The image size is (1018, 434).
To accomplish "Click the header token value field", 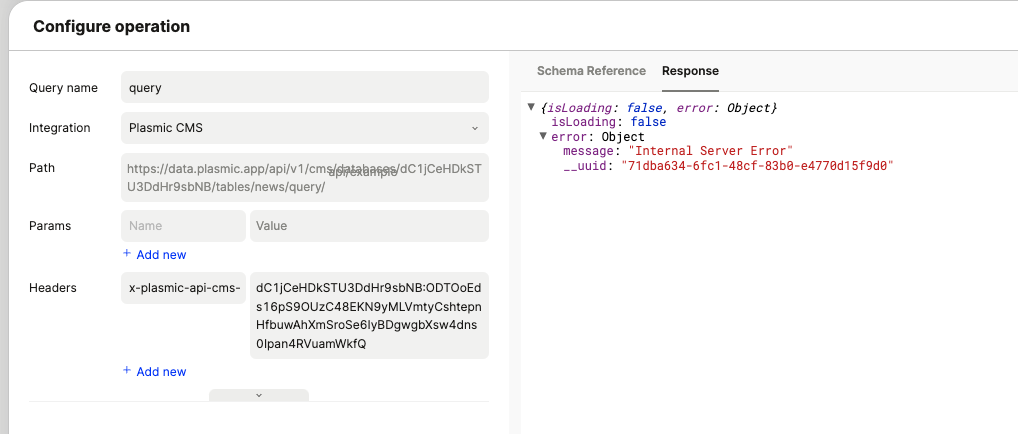I will pos(369,315).
